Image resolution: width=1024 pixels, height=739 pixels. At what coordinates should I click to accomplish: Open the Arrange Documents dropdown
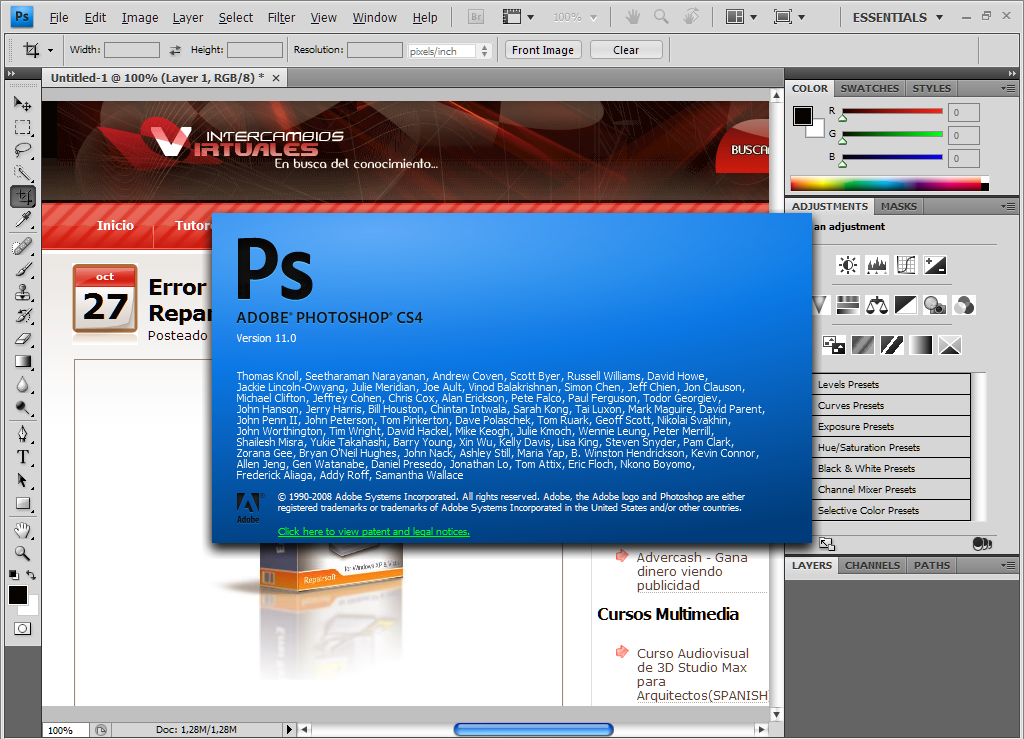(x=741, y=17)
